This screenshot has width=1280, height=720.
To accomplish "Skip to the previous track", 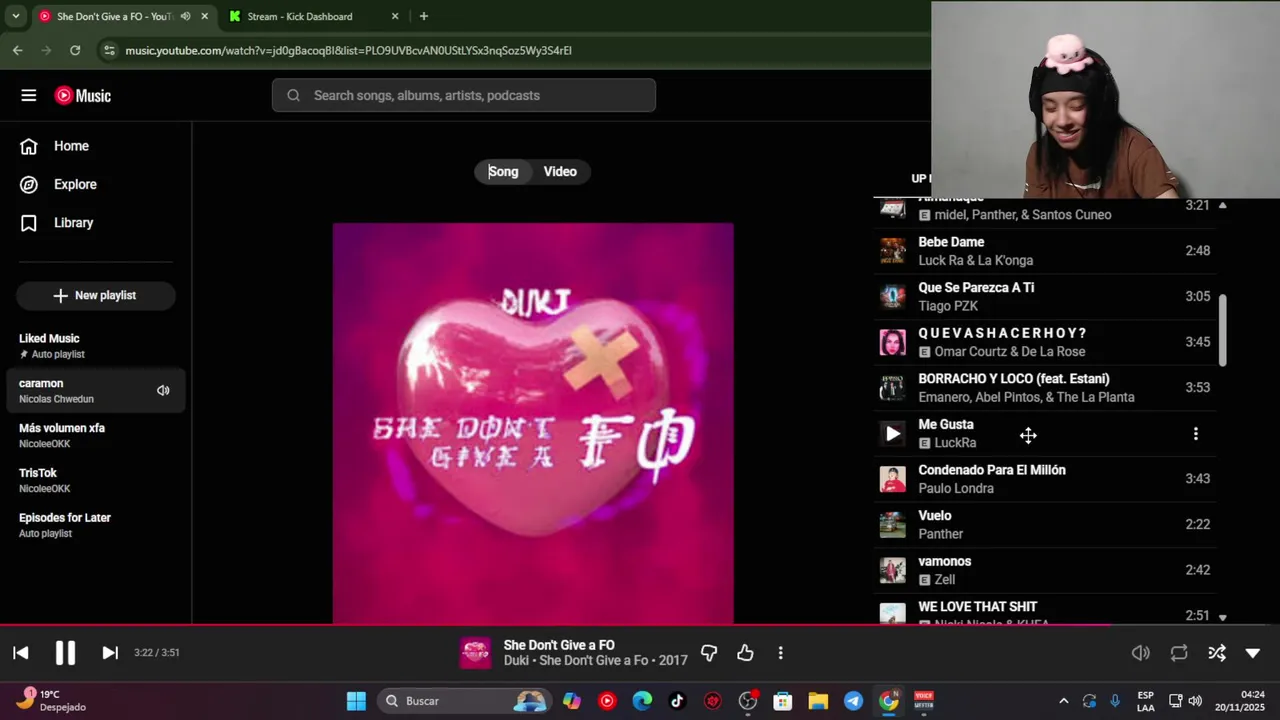I will coord(21,653).
